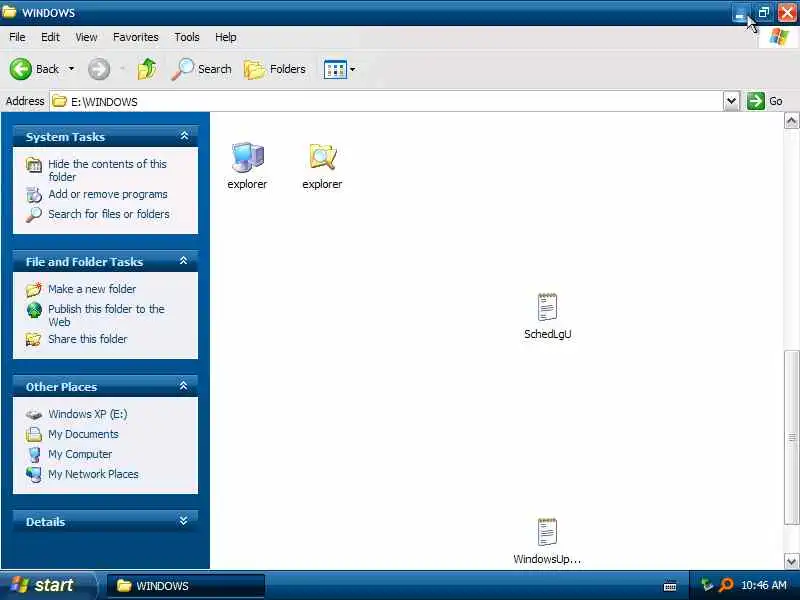The width and height of the screenshot is (800, 600).
Task: Toggle the Folders pane button
Action: pyautogui.click(x=275, y=69)
